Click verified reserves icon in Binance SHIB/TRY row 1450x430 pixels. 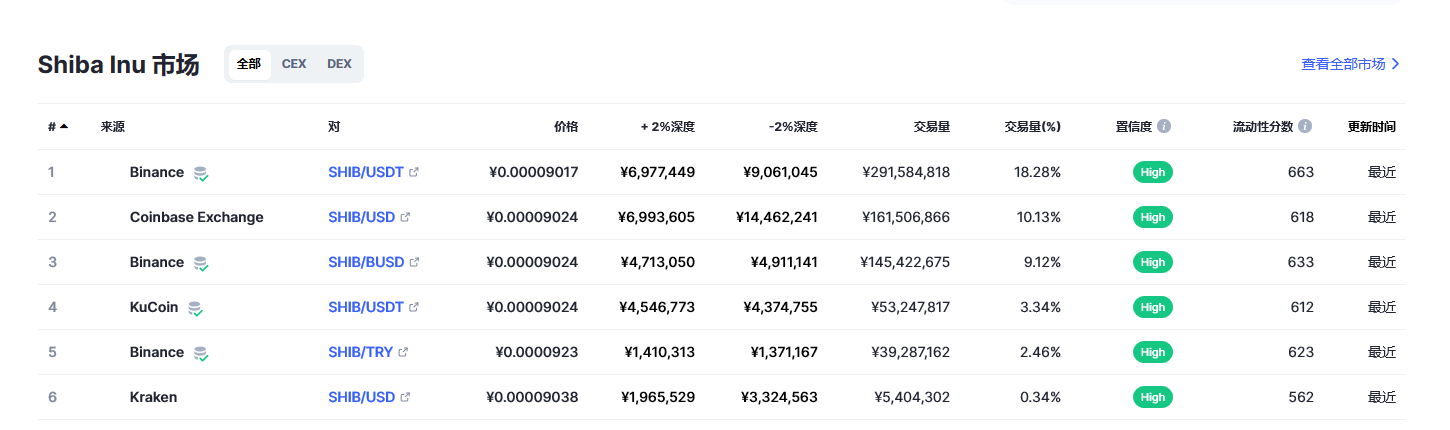click(x=201, y=353)
